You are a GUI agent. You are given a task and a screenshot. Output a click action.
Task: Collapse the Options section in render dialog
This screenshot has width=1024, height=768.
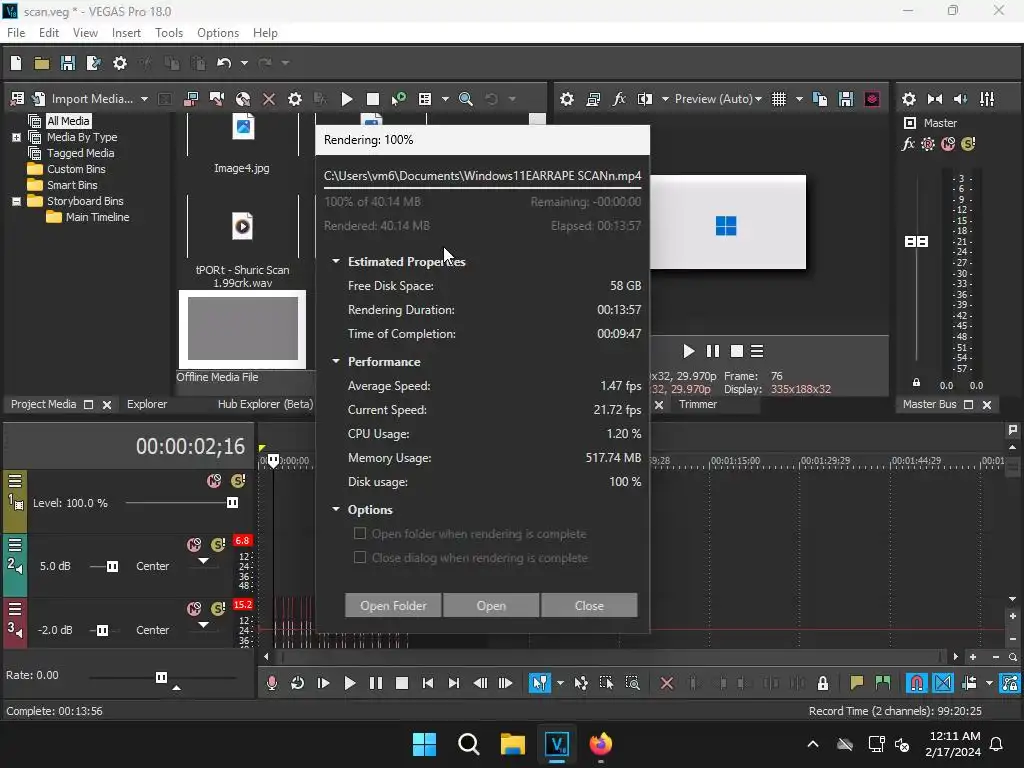click(336, 509)
